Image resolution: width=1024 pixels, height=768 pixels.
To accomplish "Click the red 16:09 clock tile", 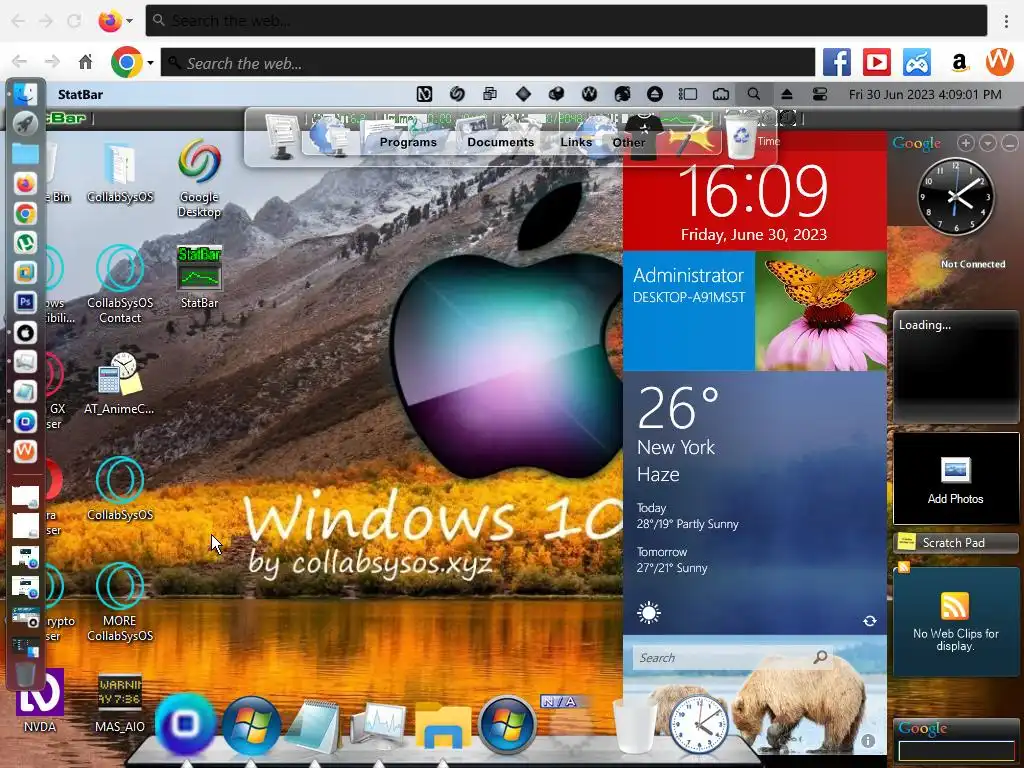I will (x=754, y=199).
